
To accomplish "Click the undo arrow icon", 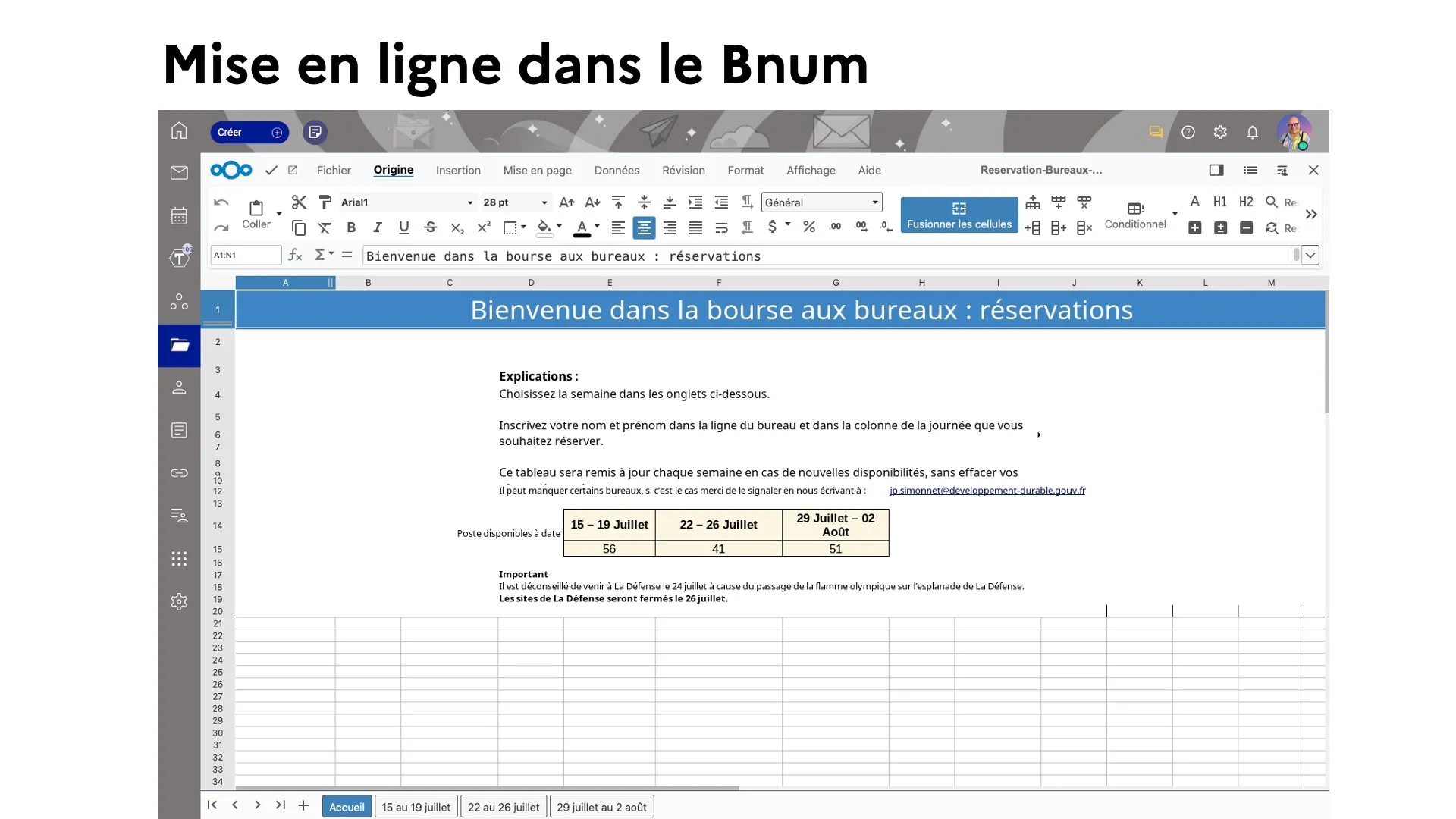I will pyautogui.click(x=221, y=202).
